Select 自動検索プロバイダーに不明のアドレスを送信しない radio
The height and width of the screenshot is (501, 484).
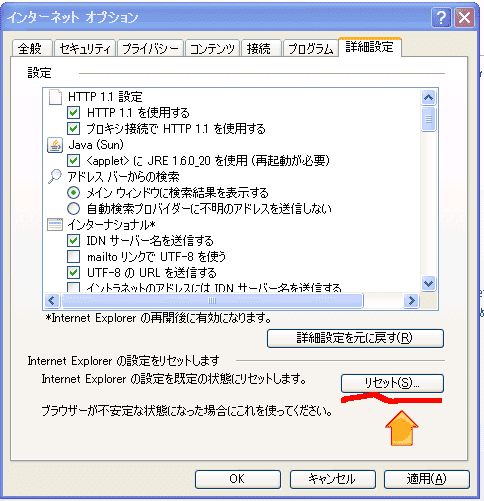pyautogui.click(x=73, y=209)
